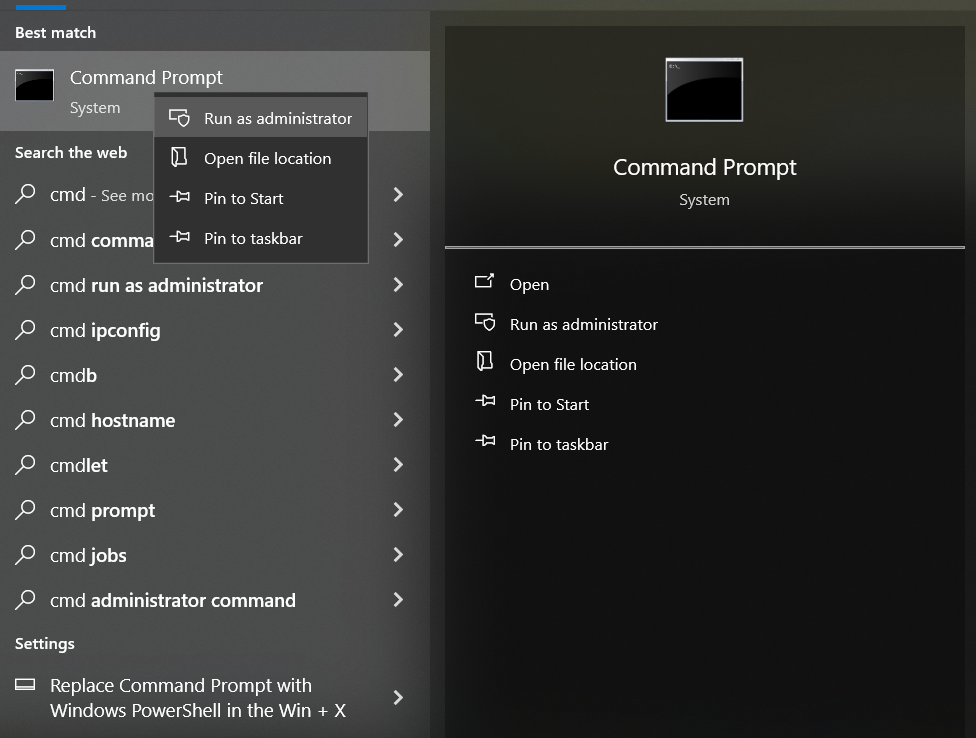Click Open file location in right pane

pyautogui.click(x=573, y=365)
